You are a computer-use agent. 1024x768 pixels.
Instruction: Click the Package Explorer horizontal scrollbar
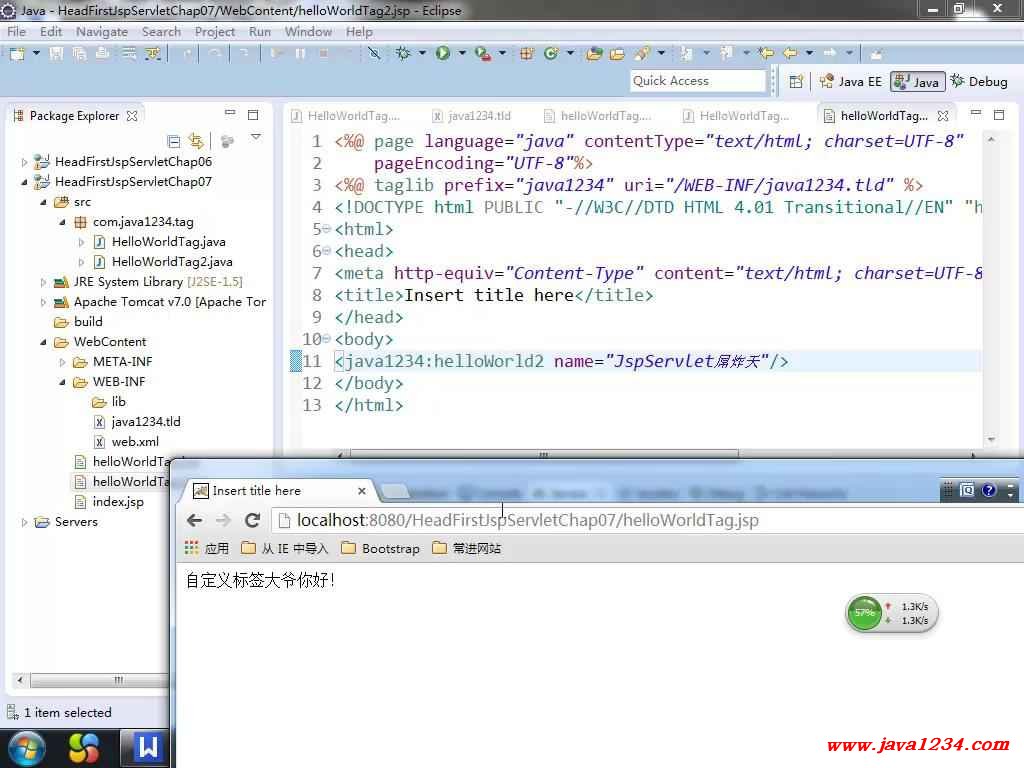(118, 681)
